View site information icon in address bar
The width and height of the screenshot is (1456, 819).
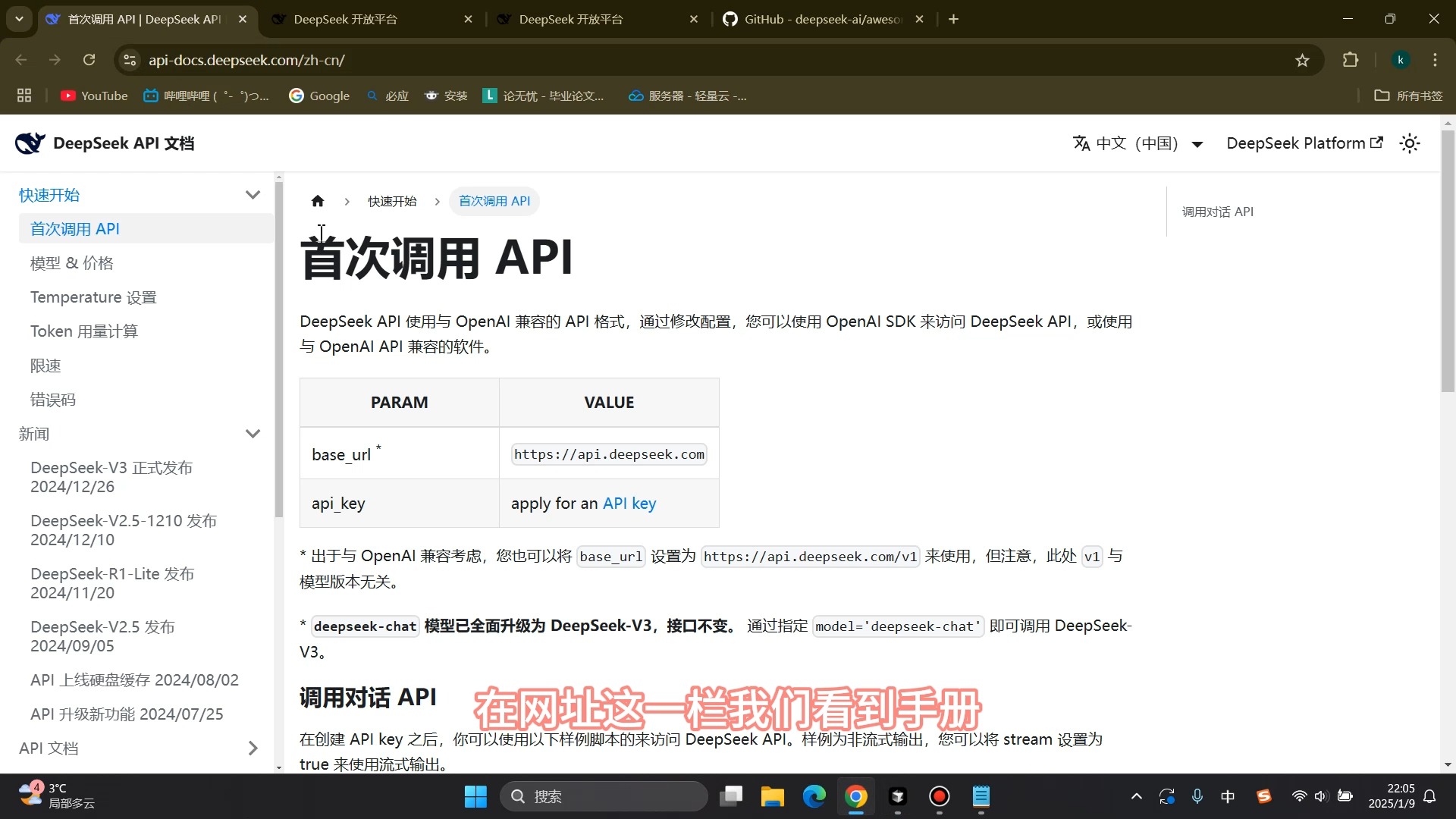[130, 60]
